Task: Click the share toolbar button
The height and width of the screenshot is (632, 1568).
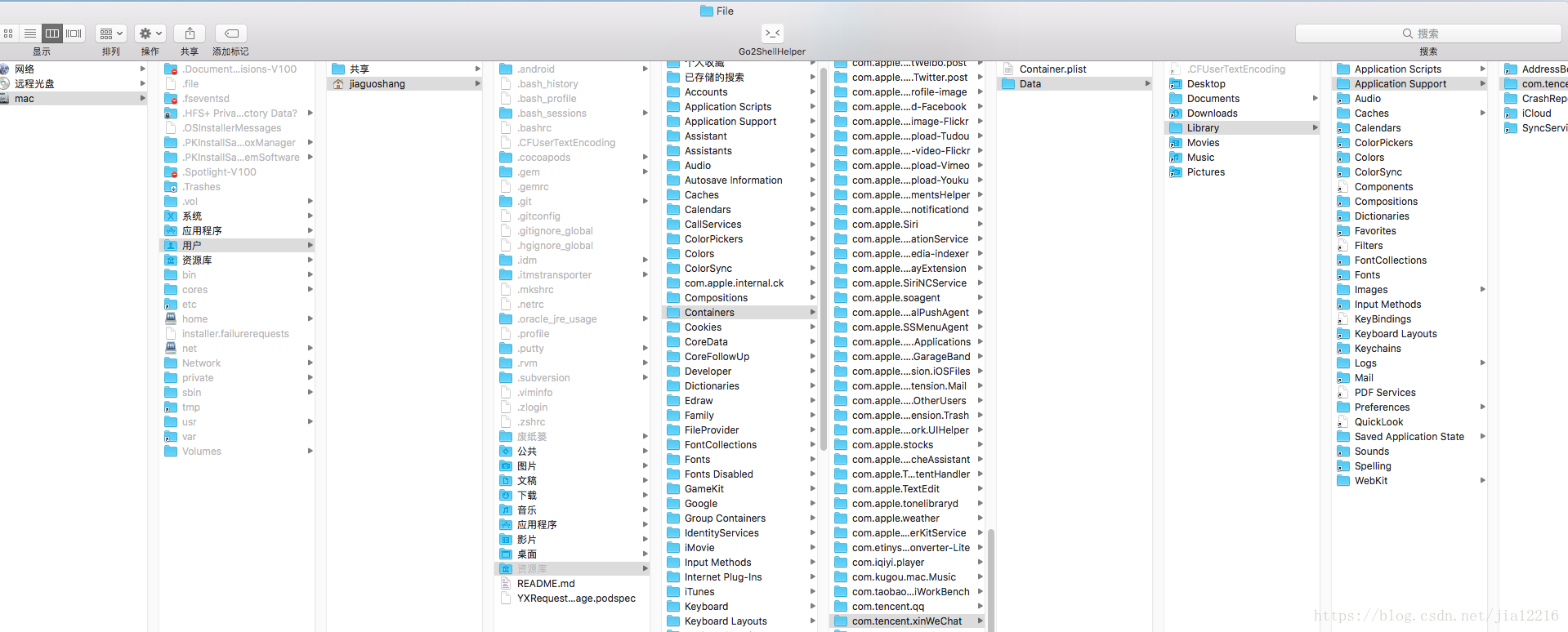Action: 190,33
